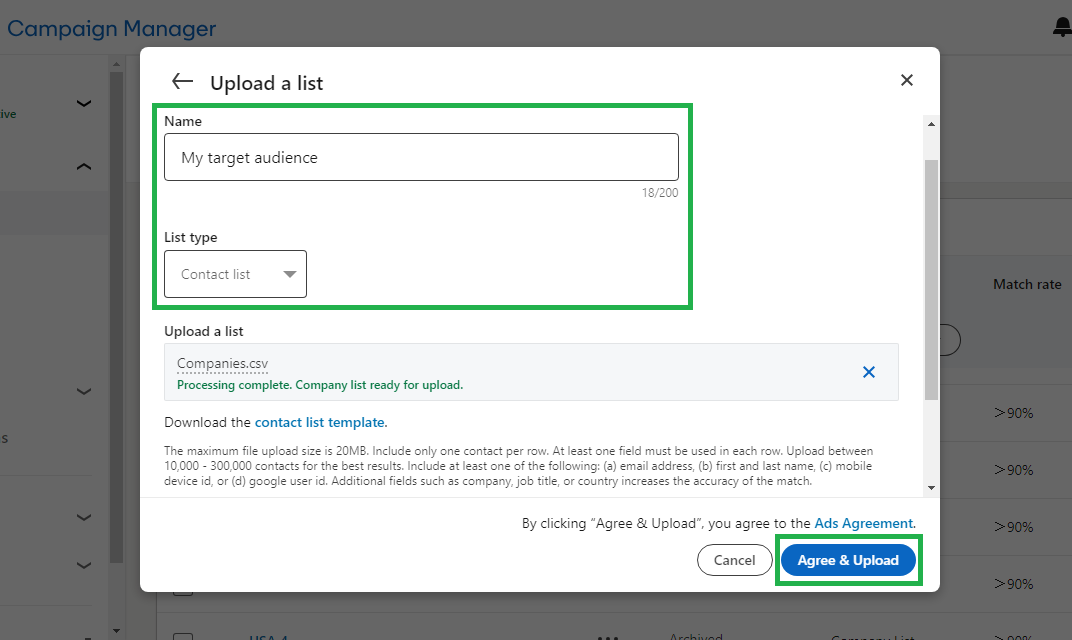Download the contact list template
The width and height of the screenshot is (1072, 640).
pos(319,422)
